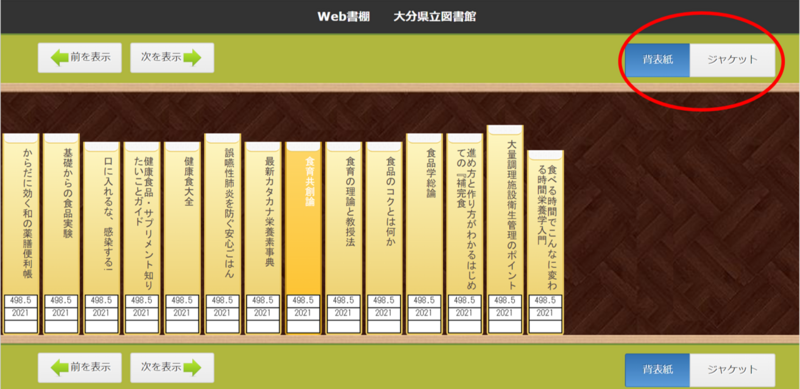
Task: Open the book 食育の理論と教授法
Action: coord(343,238)
